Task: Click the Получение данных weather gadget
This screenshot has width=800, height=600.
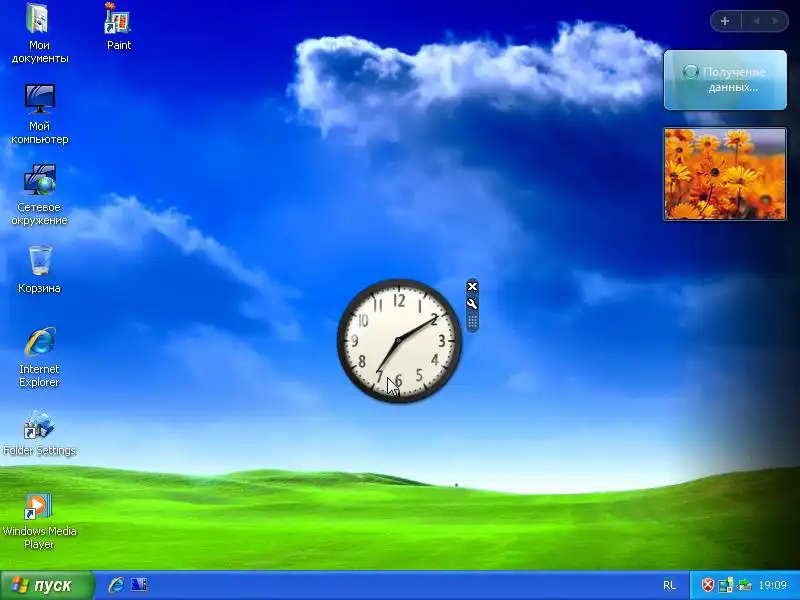Action: [x=725, y=80]
